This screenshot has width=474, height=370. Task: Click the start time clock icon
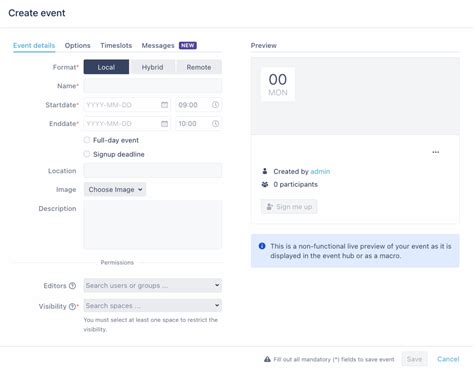click(215, 105)
